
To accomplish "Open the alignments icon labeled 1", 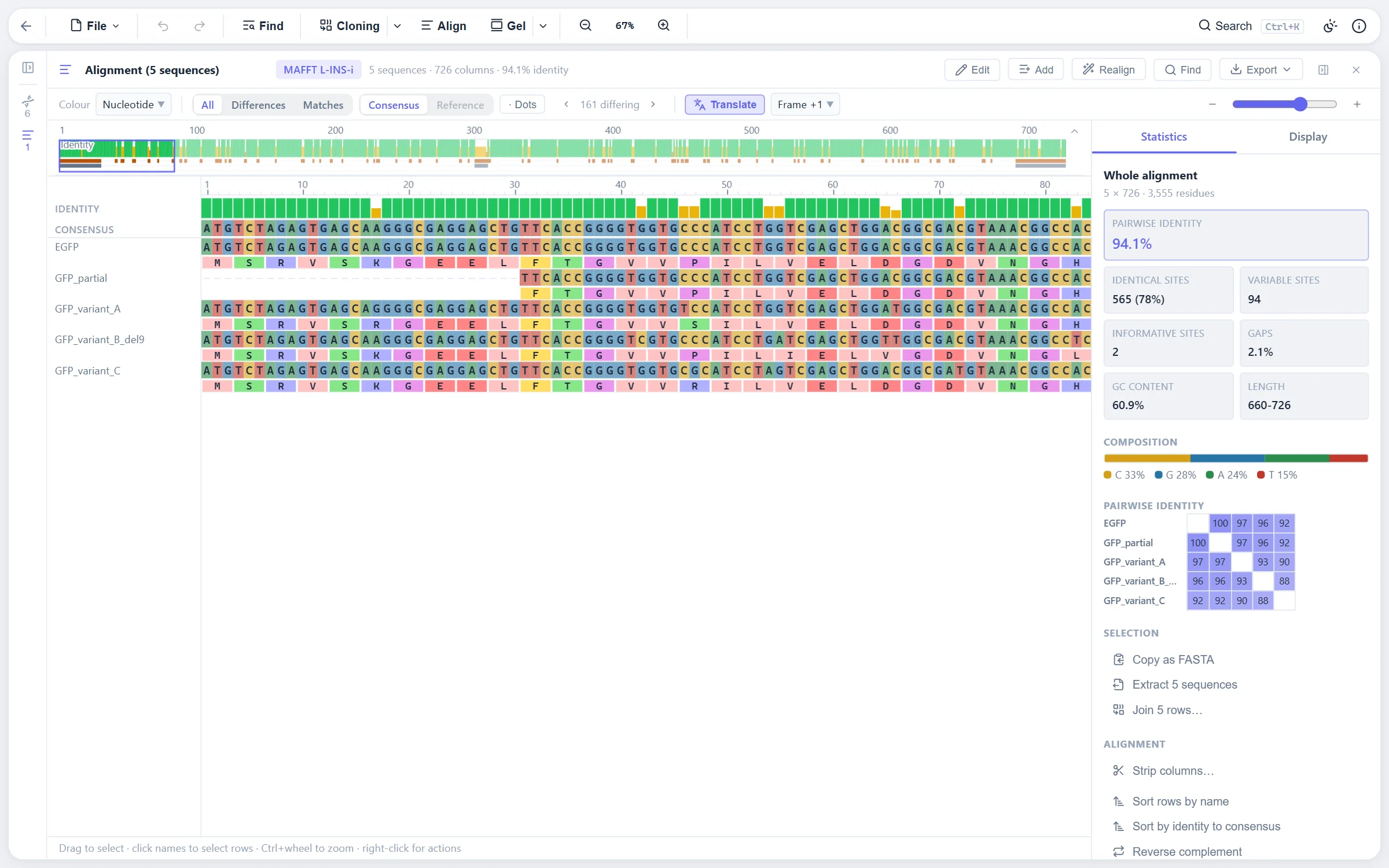I will (x=28, y=140).
